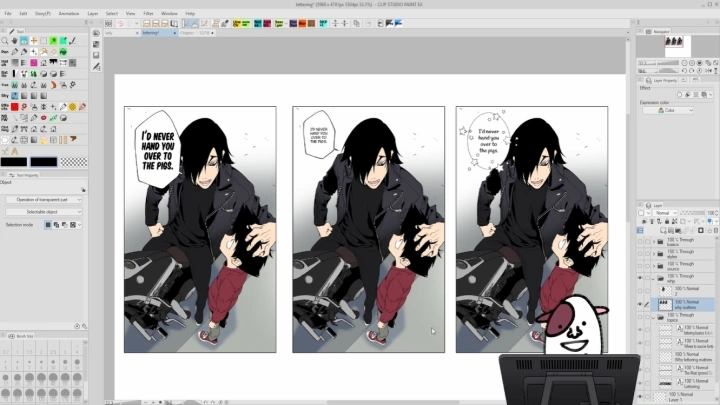
Task: Open the Filter menu
Action: point(148,14)
